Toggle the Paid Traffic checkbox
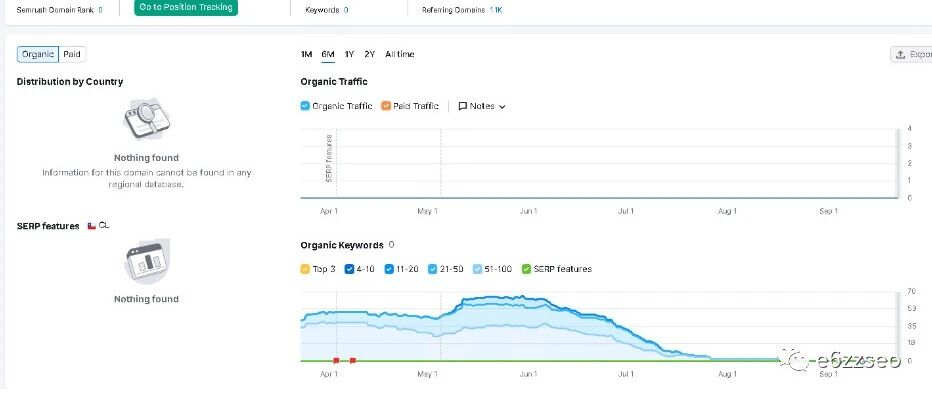Viewport: 932px width, 397px height. [386, 106]
